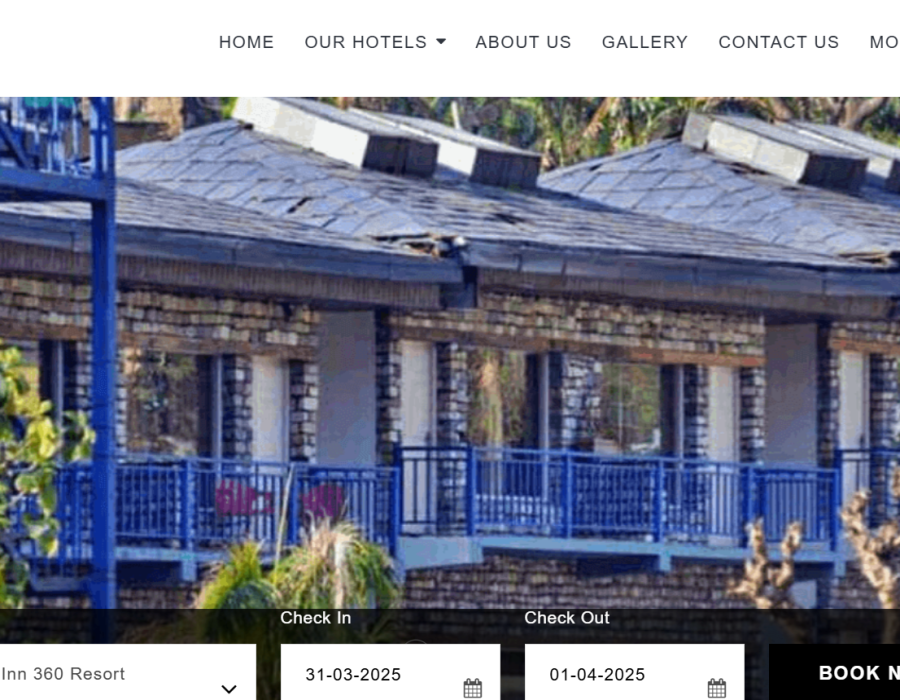Open the OUR HOTELS dropdown menu
The width and height of the screenshot is (900, 700).
tap(375, 42)
